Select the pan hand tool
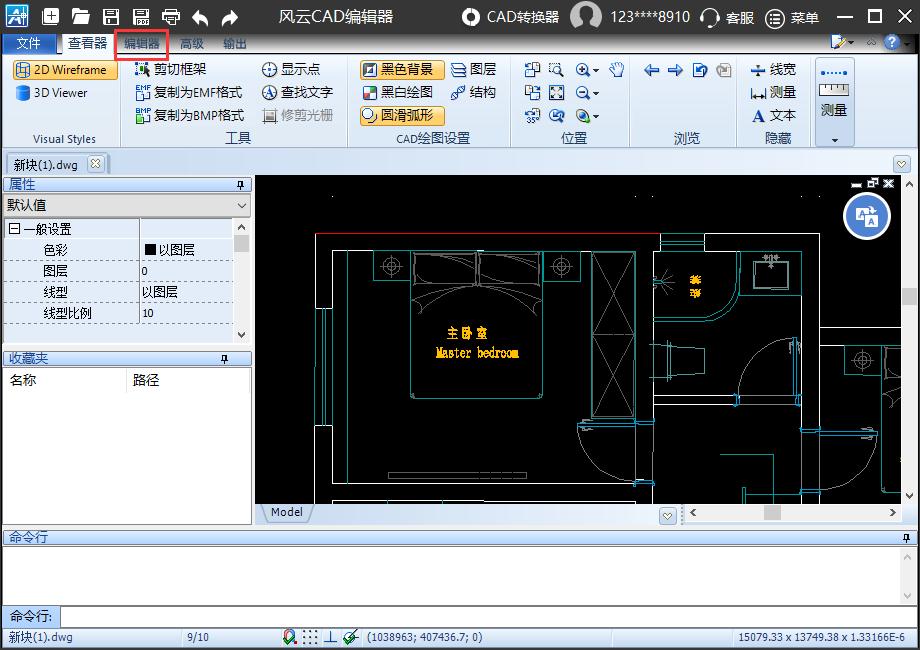920x650 pixels. 617,69
